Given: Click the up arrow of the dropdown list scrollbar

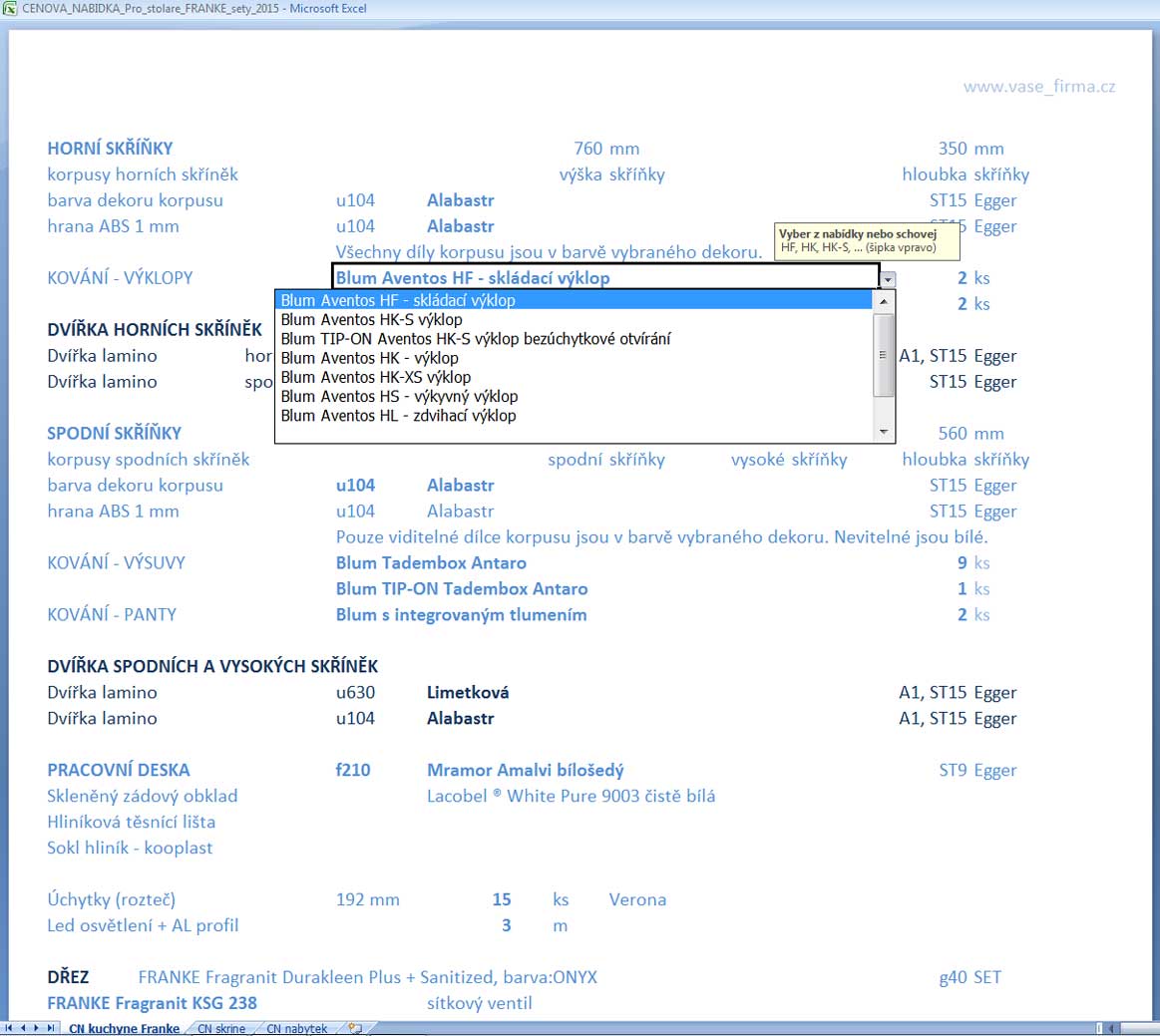Looking at the screenshot, I should click(x=884, y=302).
